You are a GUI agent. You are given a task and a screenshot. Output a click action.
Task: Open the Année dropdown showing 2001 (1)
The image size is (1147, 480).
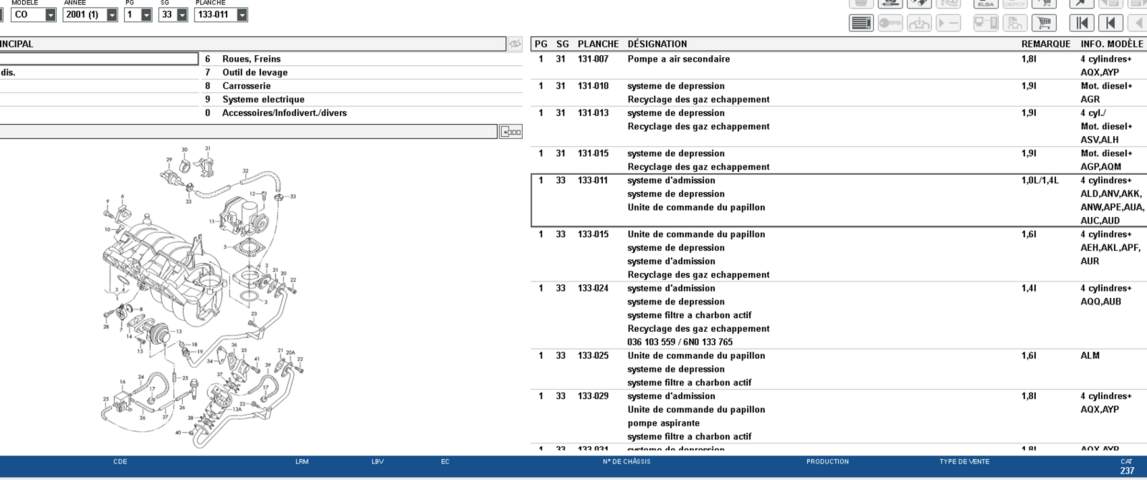90,15
